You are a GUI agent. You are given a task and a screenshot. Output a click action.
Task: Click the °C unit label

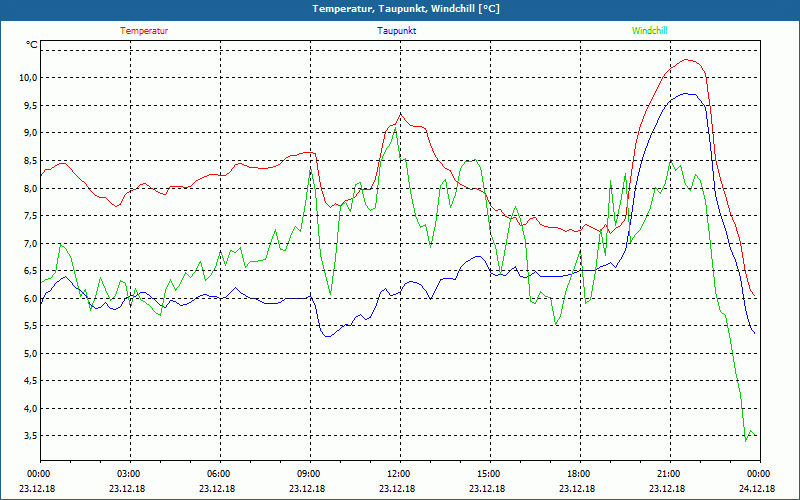coord(32,45)
